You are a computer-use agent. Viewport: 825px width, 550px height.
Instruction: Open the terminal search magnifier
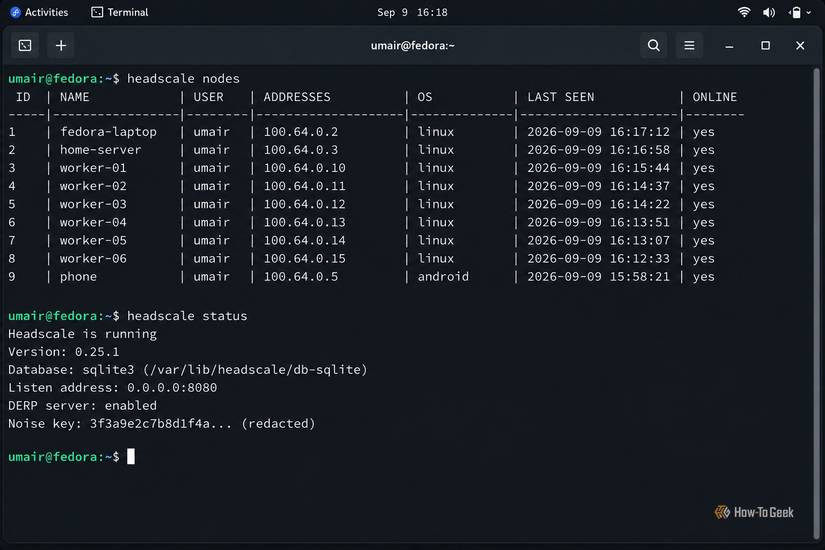653,46
